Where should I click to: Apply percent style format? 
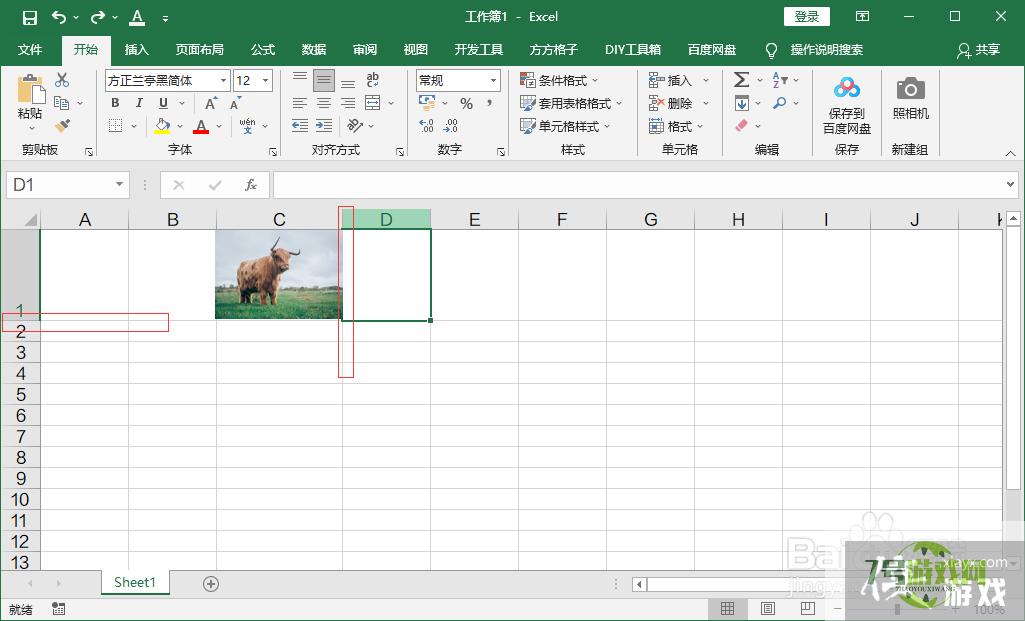coord(466,103)
